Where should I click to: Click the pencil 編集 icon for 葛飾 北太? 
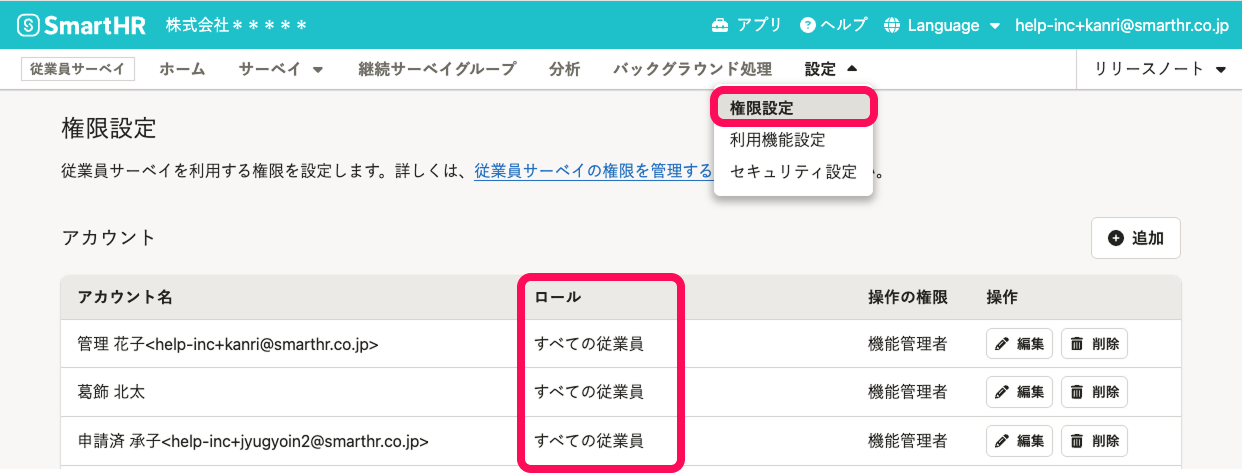[x=1002, y=392]
